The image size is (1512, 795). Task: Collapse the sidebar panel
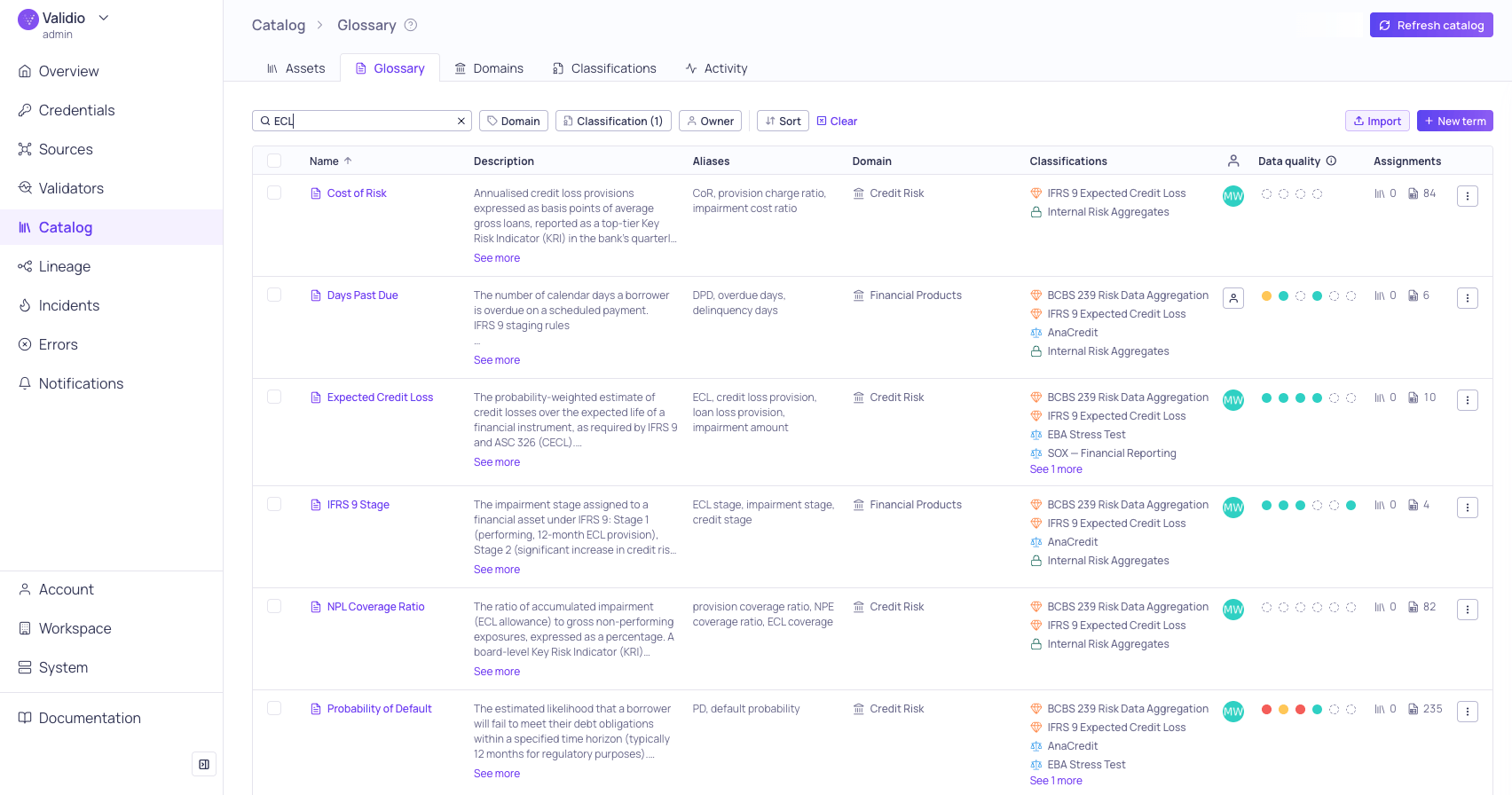point(204,764)
